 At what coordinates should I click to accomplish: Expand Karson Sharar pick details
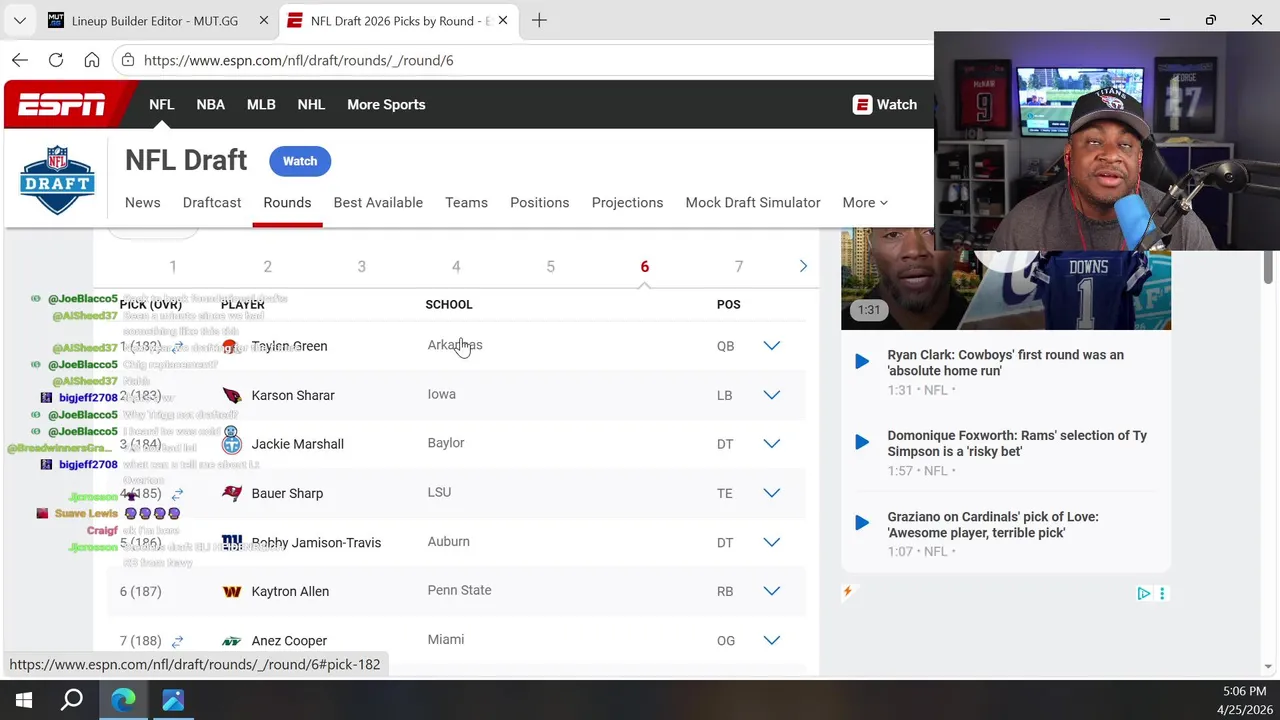(772, 395)
